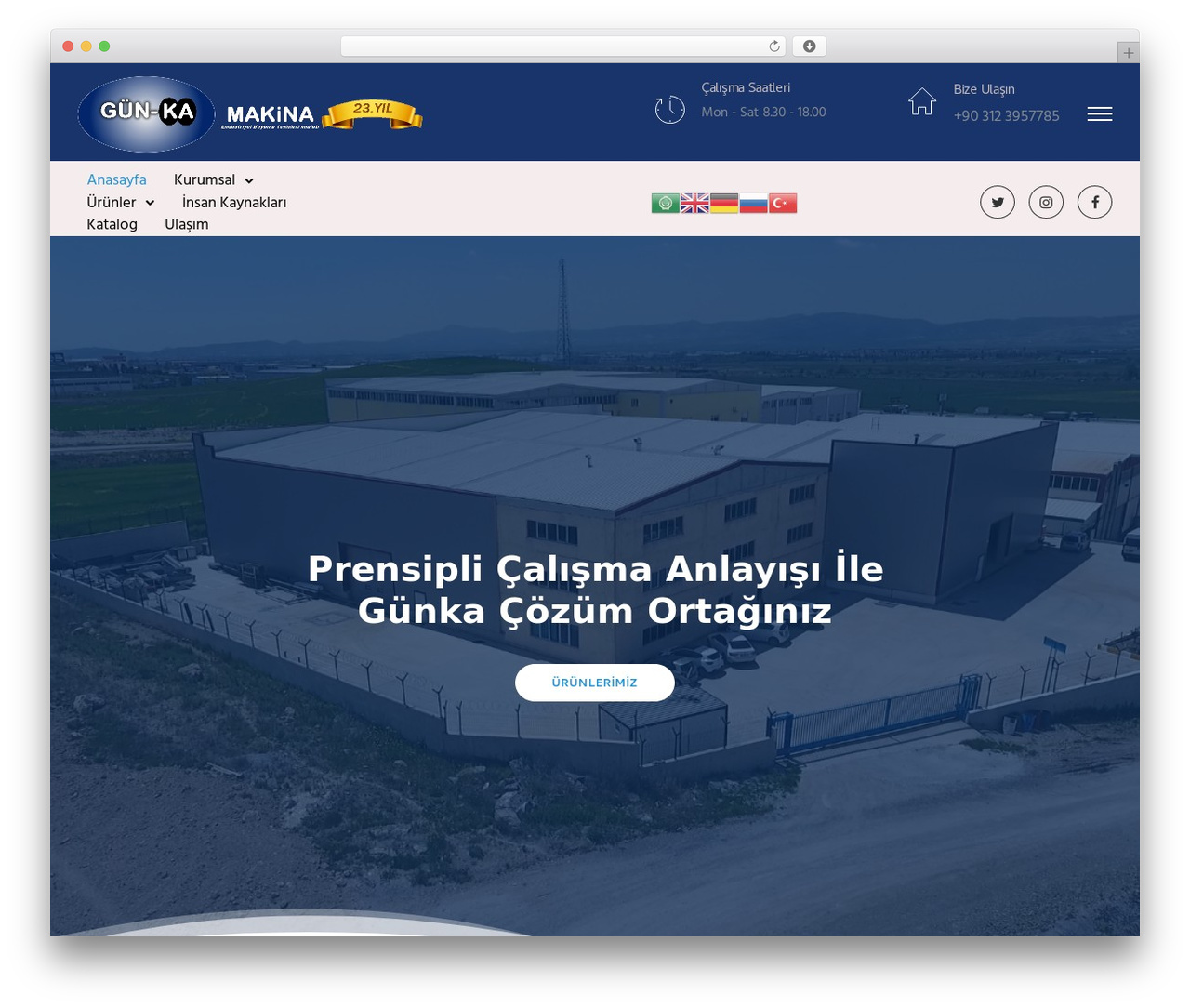This screenshot has height=1008, width=1190.
Task: Expand the Ürünler dropdown arrow
Action: (150, 203)
